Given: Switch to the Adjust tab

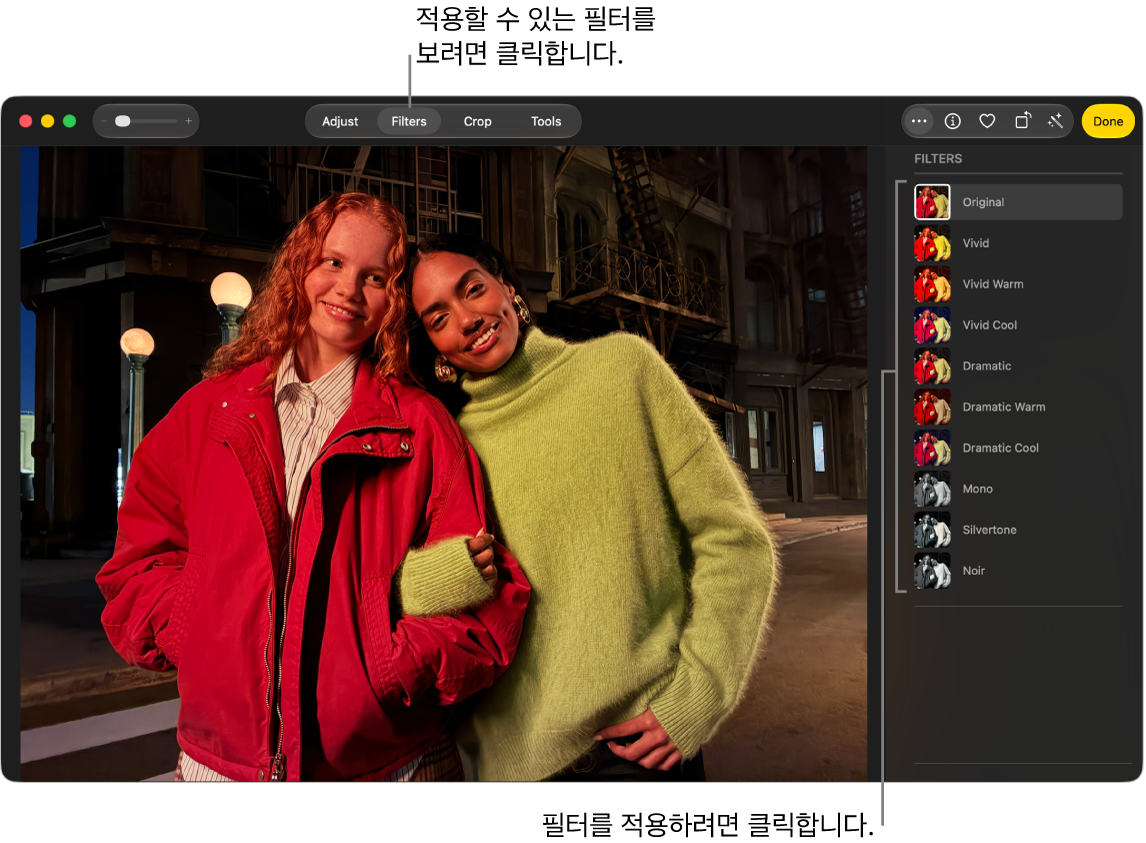Looking at the screenshot, I should point(340,121).
